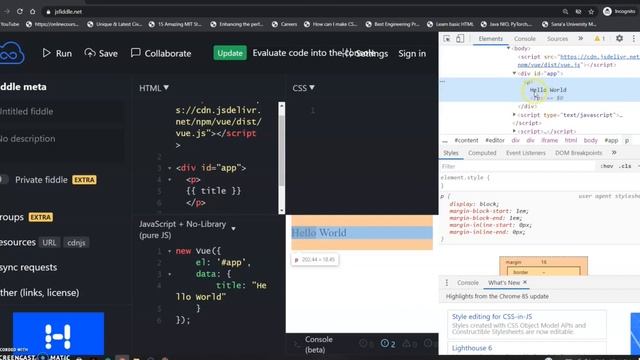The width and height of the screenshot is (640, 360).
Task: Close the What's New drawer tab
Action: (525, 282)
